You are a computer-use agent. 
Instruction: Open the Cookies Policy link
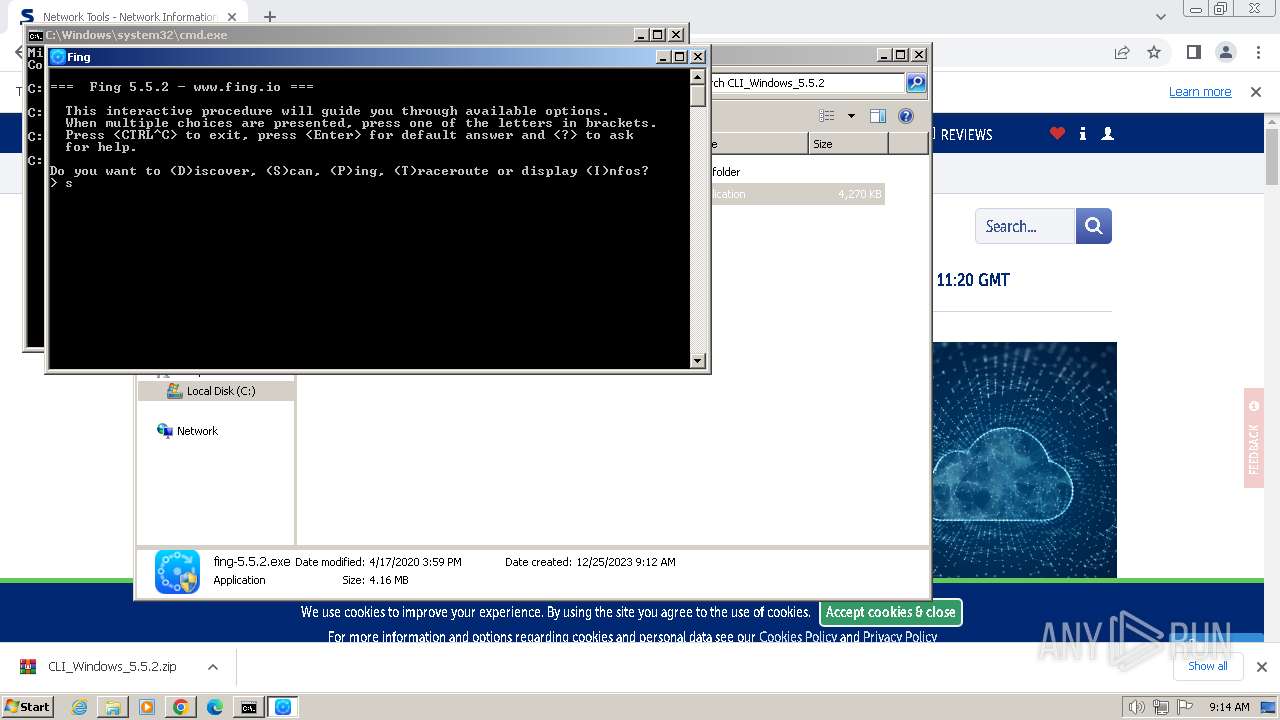(x=798, y=637)
